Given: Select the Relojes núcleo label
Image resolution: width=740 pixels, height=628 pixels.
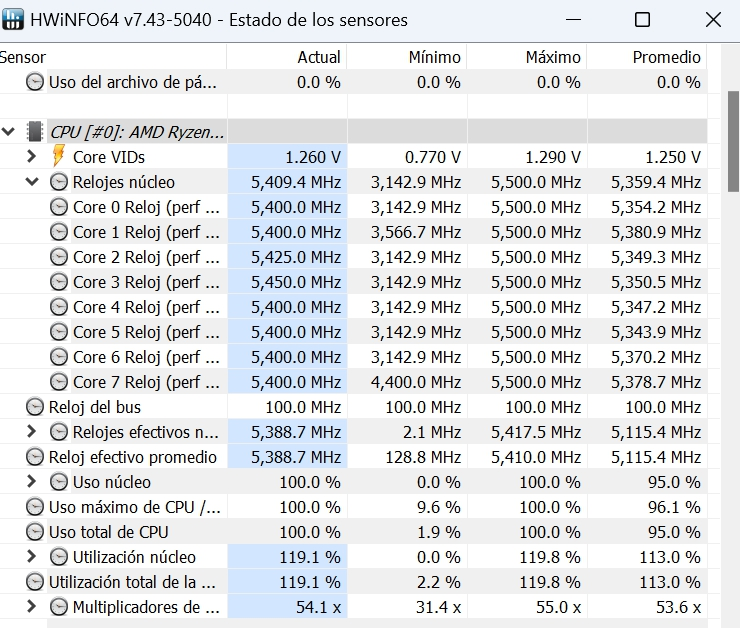Looking at the screenshot, I should pyautogui.click(x=124, y=182).
